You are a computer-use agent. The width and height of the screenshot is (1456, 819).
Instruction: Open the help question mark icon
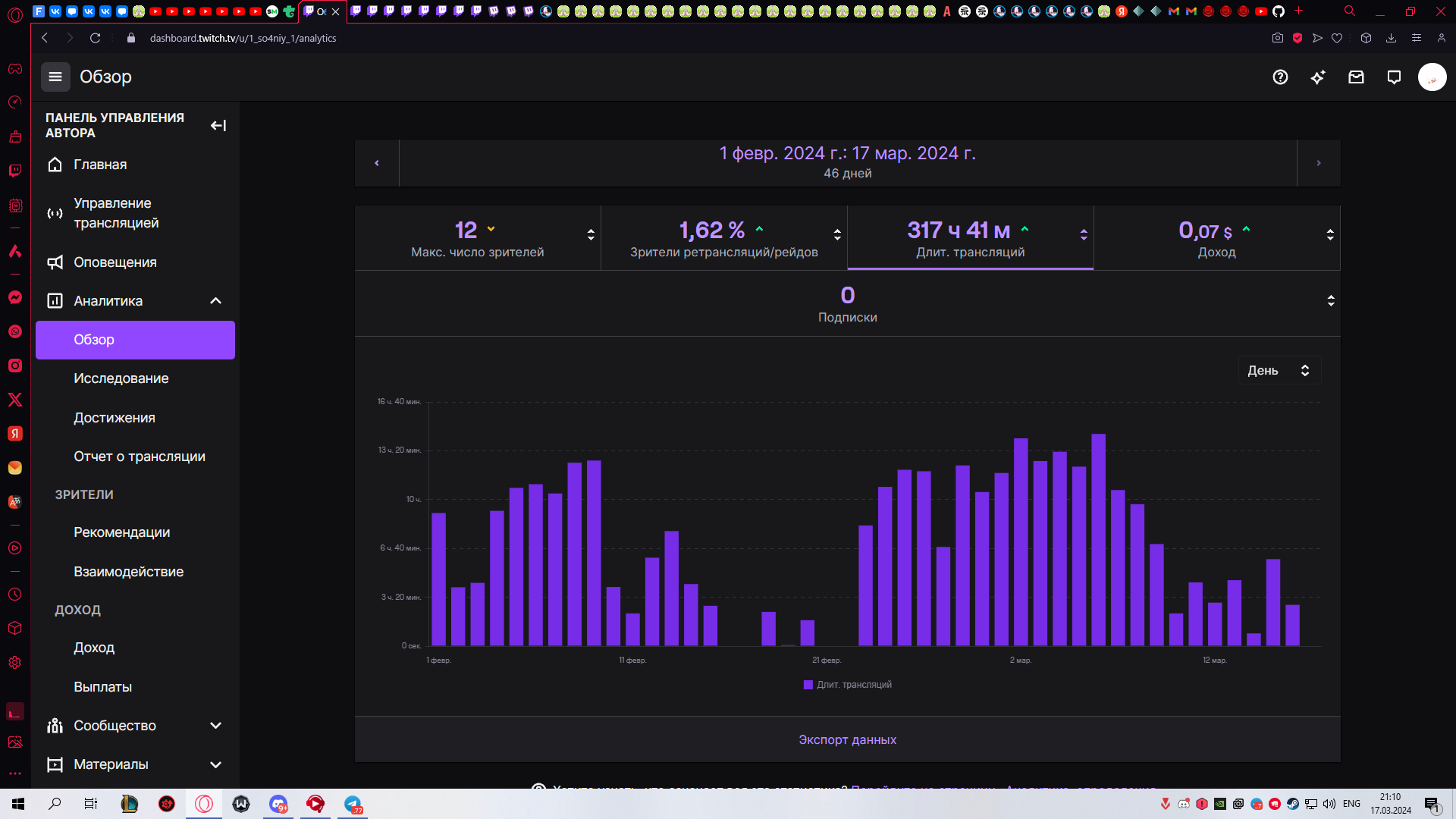pos(1280,77)
